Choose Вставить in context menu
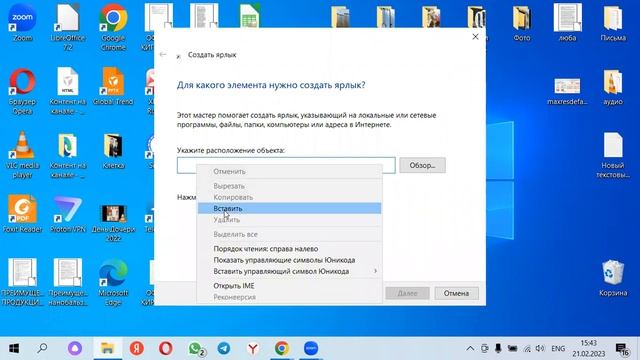 click(289, 208)
